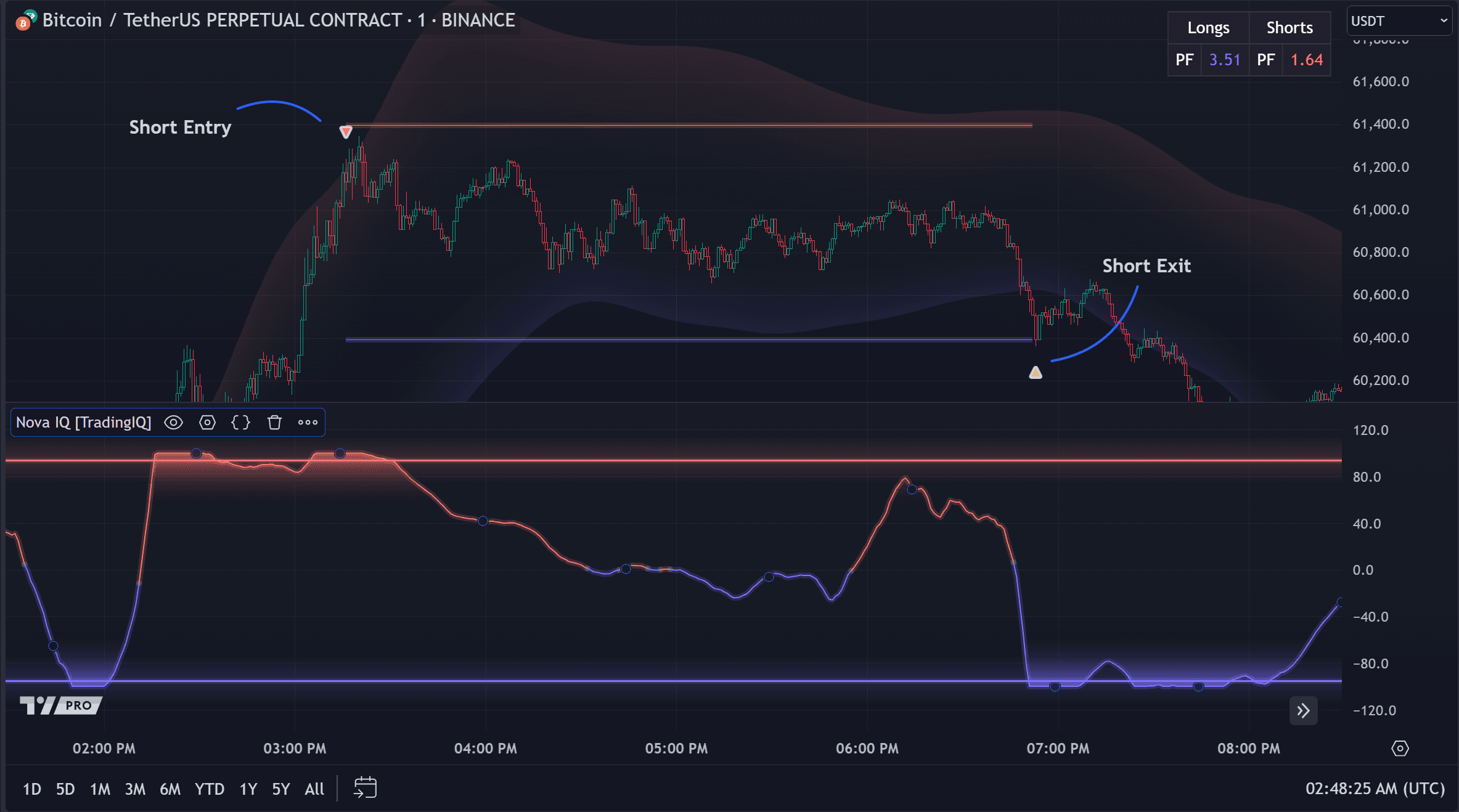
Task: Select the 1Y time range
Action: [x=248, y=789]
